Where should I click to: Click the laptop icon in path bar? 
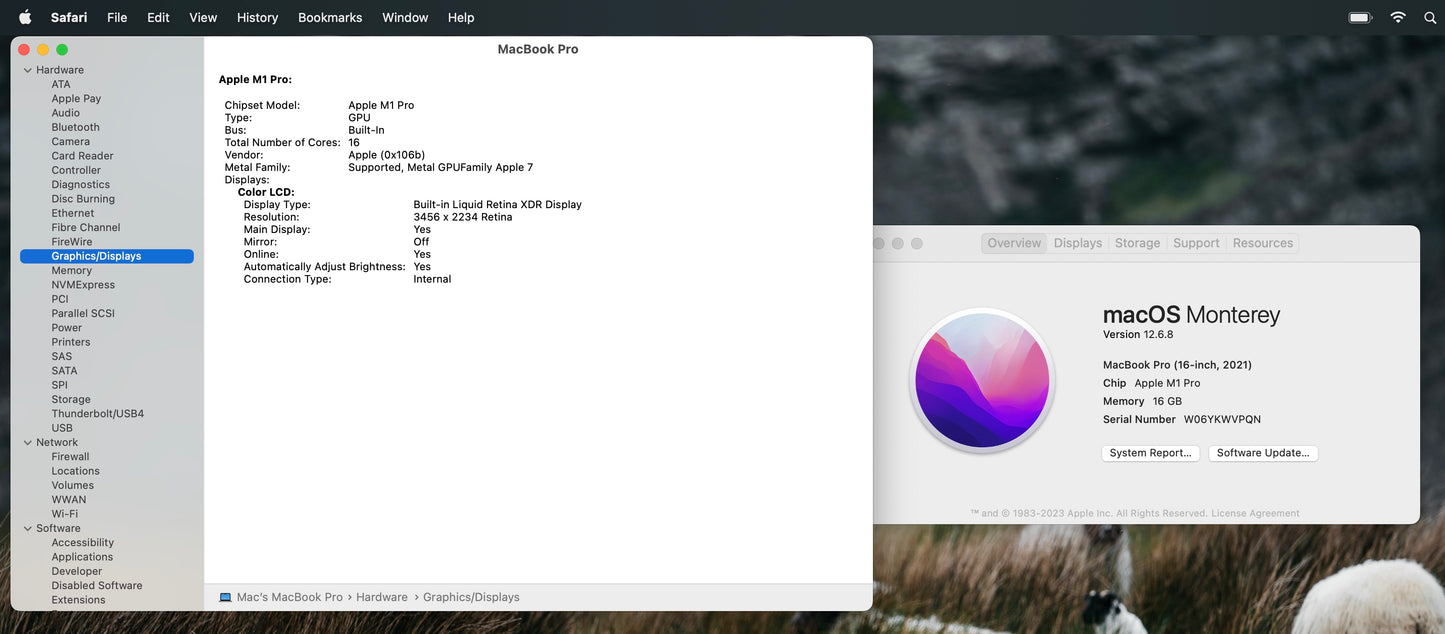tap(225, 597)
